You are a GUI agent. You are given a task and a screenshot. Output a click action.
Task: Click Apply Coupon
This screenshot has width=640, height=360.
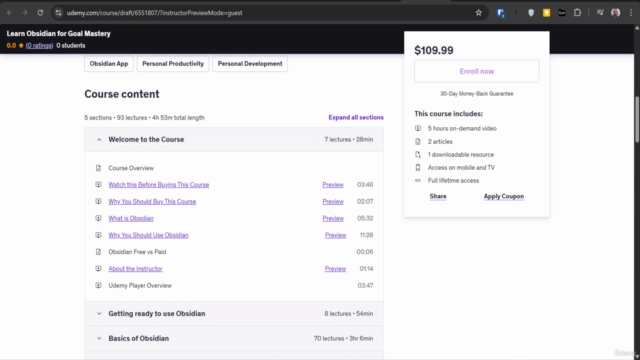click(504, 196)
